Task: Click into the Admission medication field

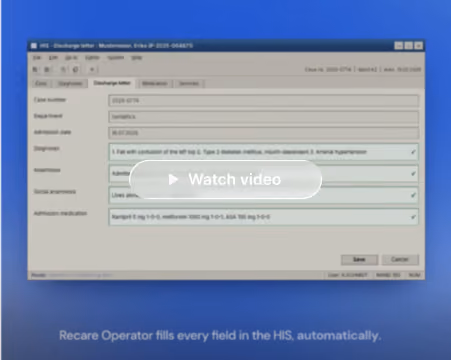Action: pyautogui.click(x=263, y=217)
